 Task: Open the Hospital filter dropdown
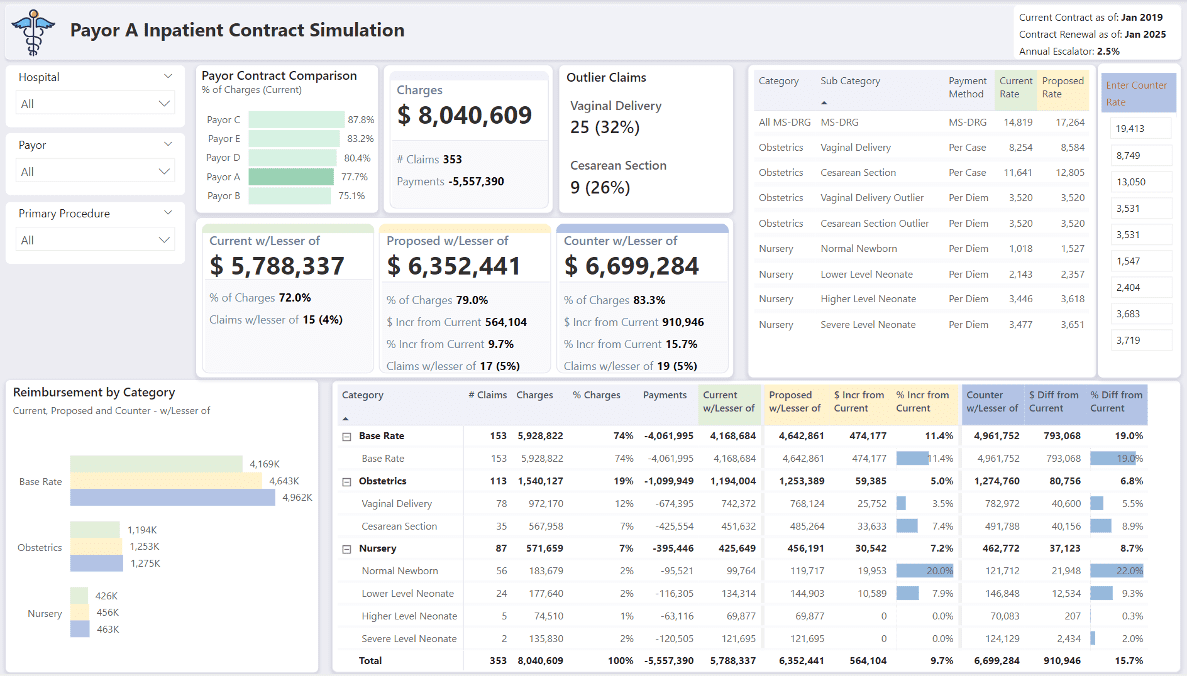click(x=96, y=104)
